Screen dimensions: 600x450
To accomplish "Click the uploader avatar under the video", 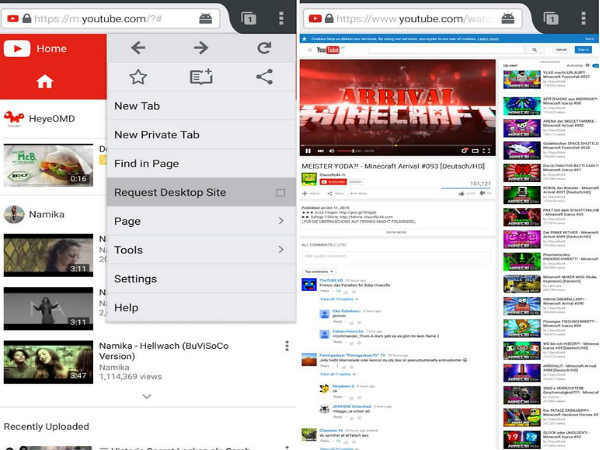I will coord(309,179).
